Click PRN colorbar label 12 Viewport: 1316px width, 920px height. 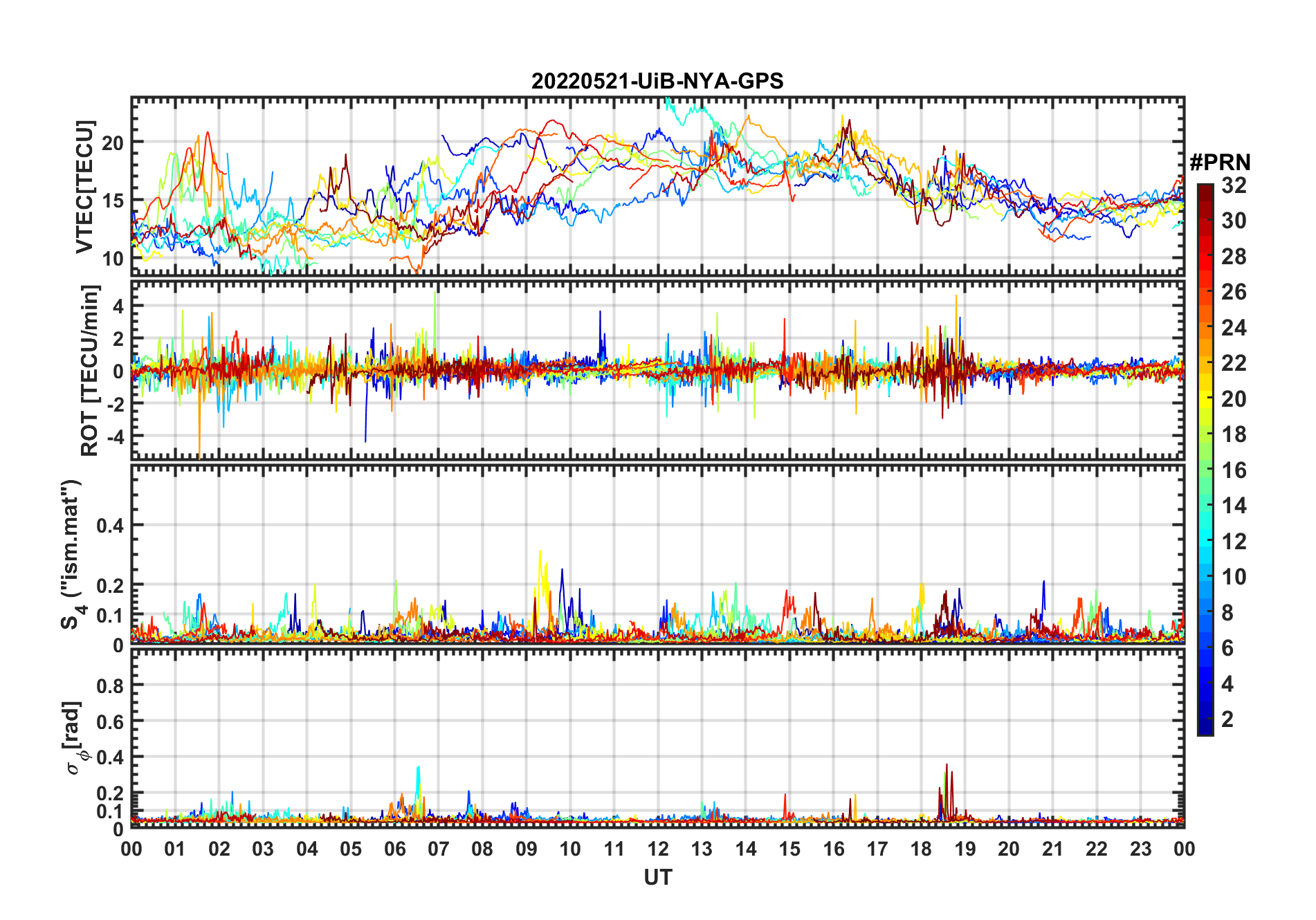pyautogui.click(x=1234, y=542)
